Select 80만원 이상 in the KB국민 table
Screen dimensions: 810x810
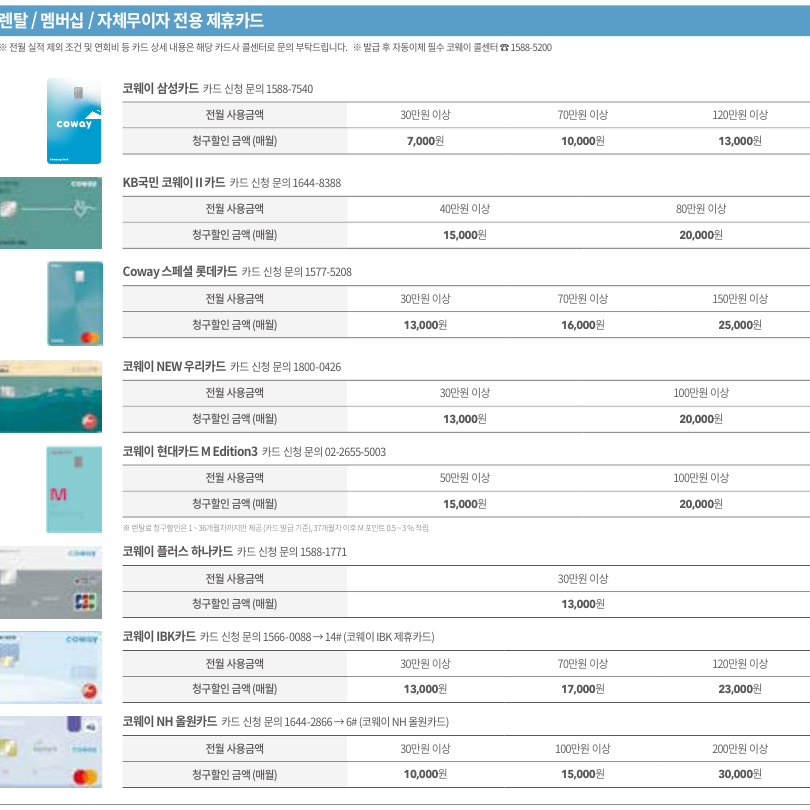701,209
